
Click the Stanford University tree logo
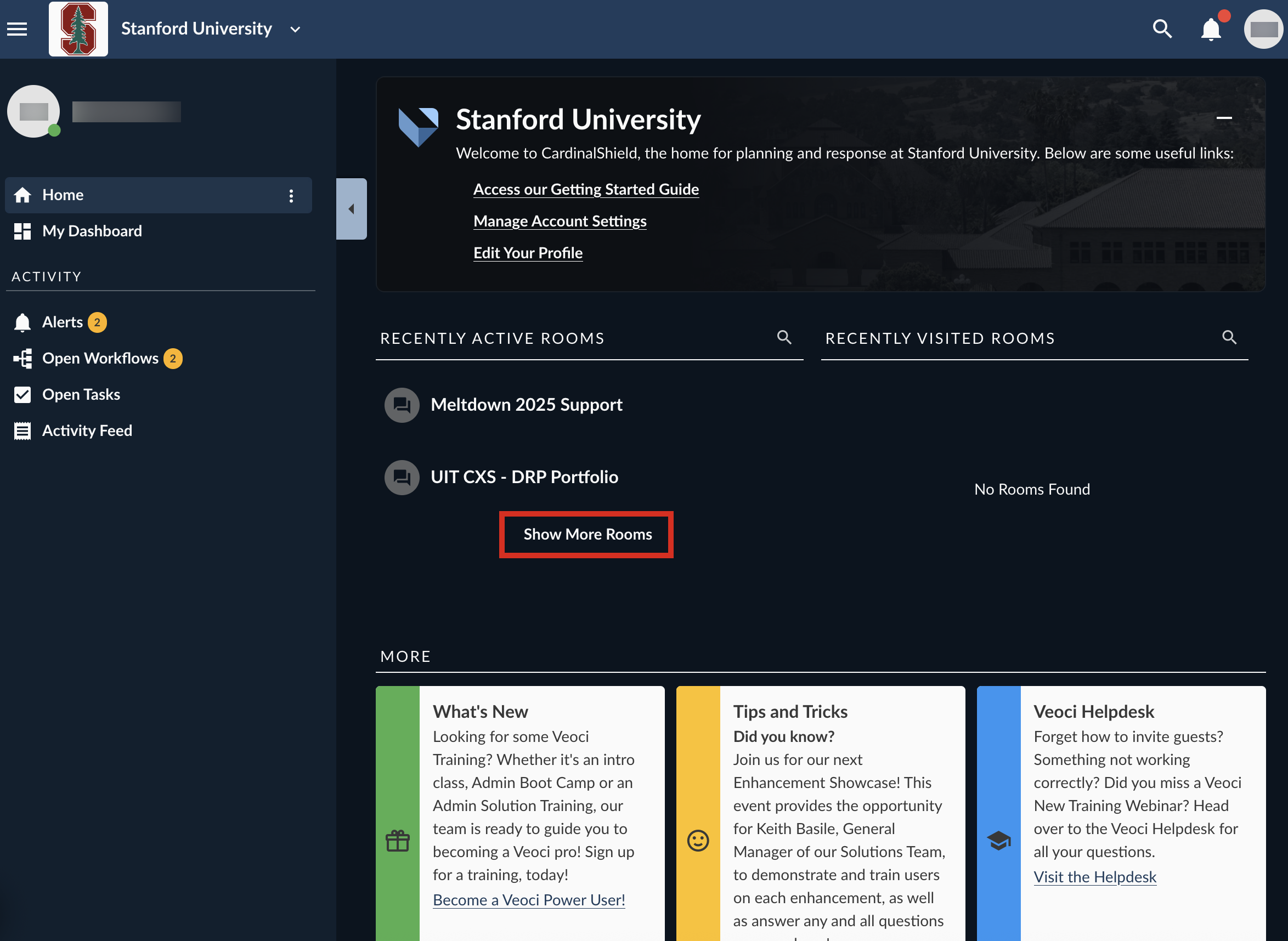click(77, 28)
